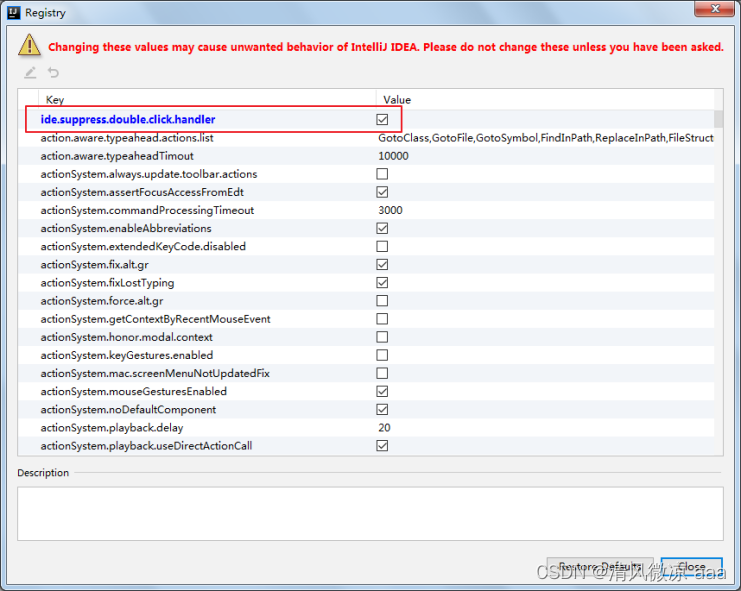This screenshot has width=741, height=591.
Task: Toggle actionSystem.enableAbbreviations checkbox
Action: coord(382,228)
